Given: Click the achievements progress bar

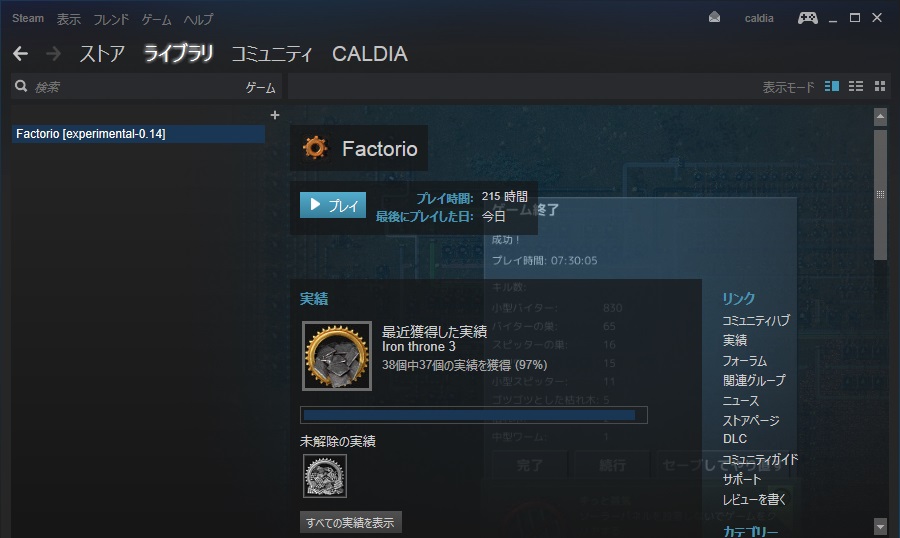Looking at the screenshot, I should [474, 415].
